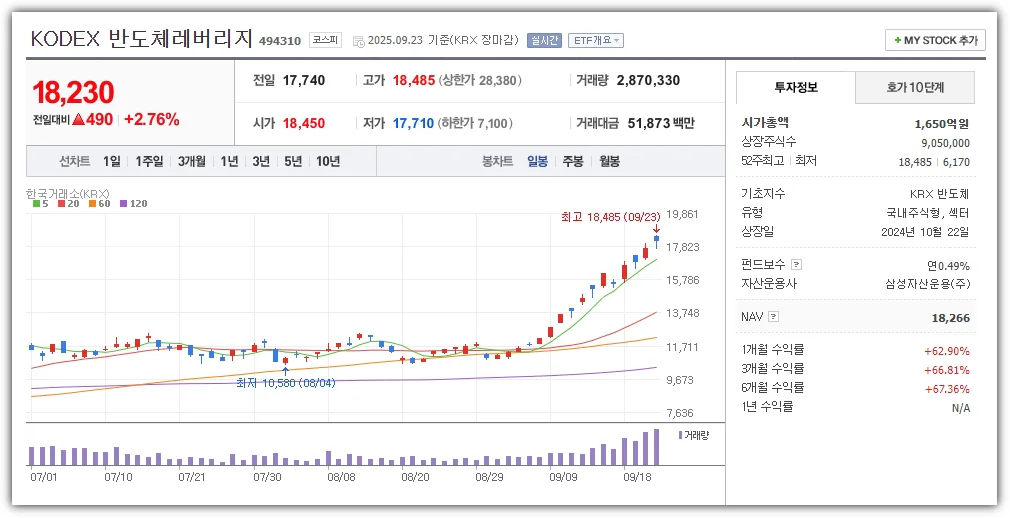Screen dimensions: 1010x518
Task: Click the 삼성자산운용(주) asset manager link
Action: coord(927,283)
